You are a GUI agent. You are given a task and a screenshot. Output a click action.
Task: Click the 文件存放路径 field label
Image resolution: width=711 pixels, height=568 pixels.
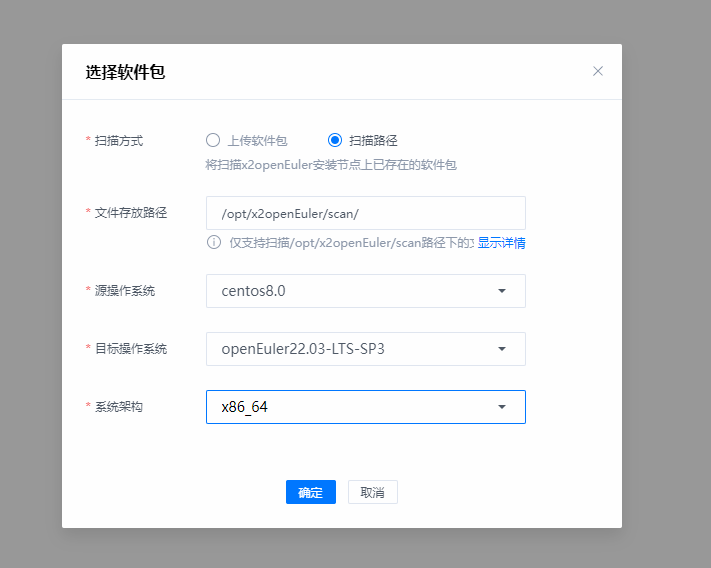coord(130,213)
